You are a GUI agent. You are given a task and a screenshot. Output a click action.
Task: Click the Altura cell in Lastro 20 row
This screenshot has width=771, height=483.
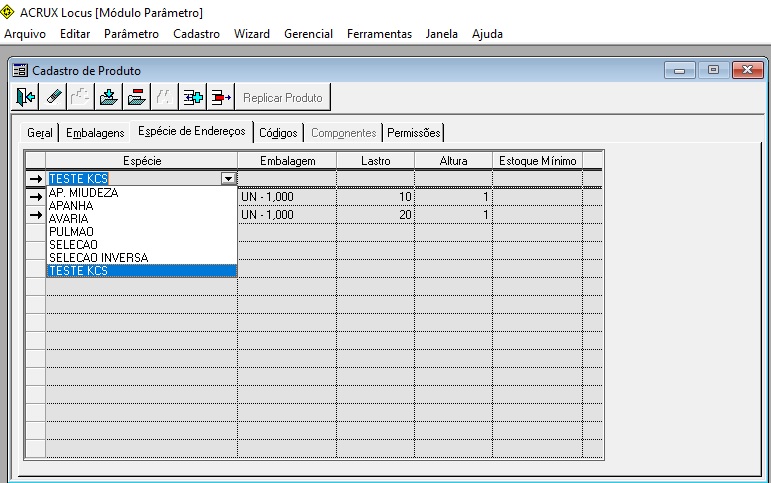pyautogui.click(x=453, y=215)
